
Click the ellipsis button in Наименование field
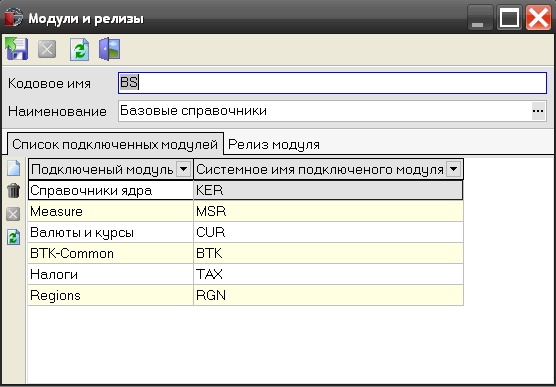coord(538,111)
